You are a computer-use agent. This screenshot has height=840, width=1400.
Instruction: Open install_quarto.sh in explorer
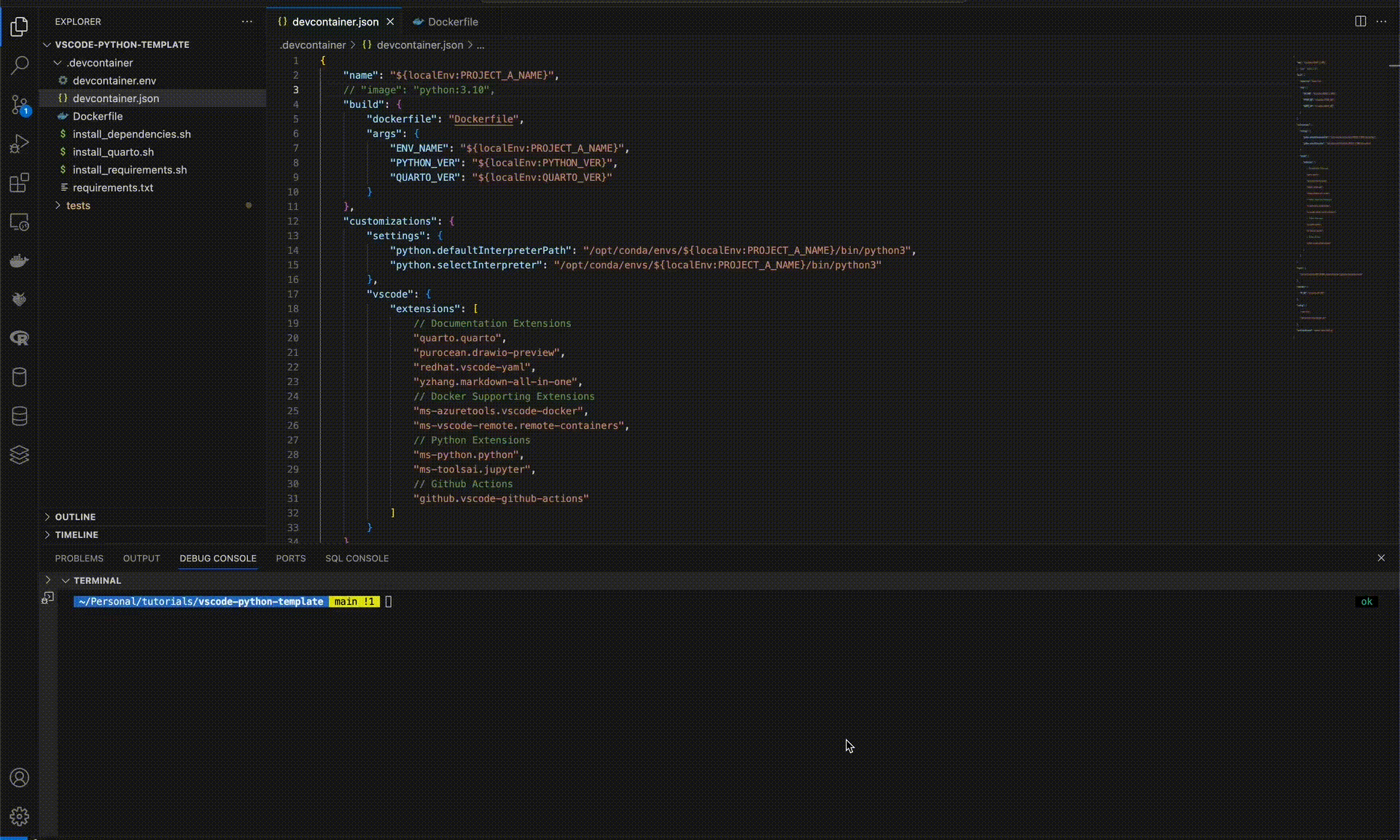(x=113, y=152)
